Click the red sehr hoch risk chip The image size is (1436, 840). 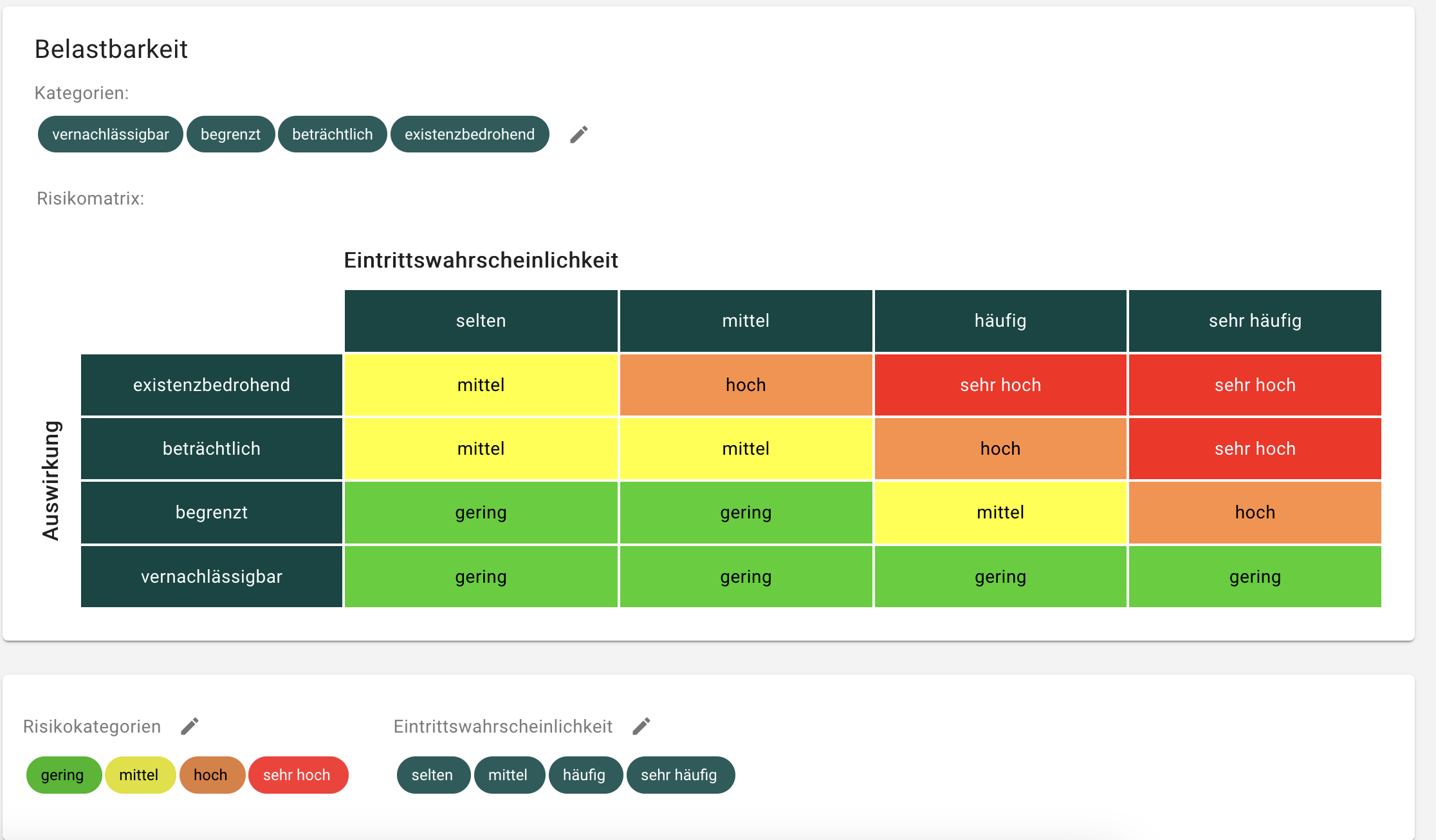point(297,775)
